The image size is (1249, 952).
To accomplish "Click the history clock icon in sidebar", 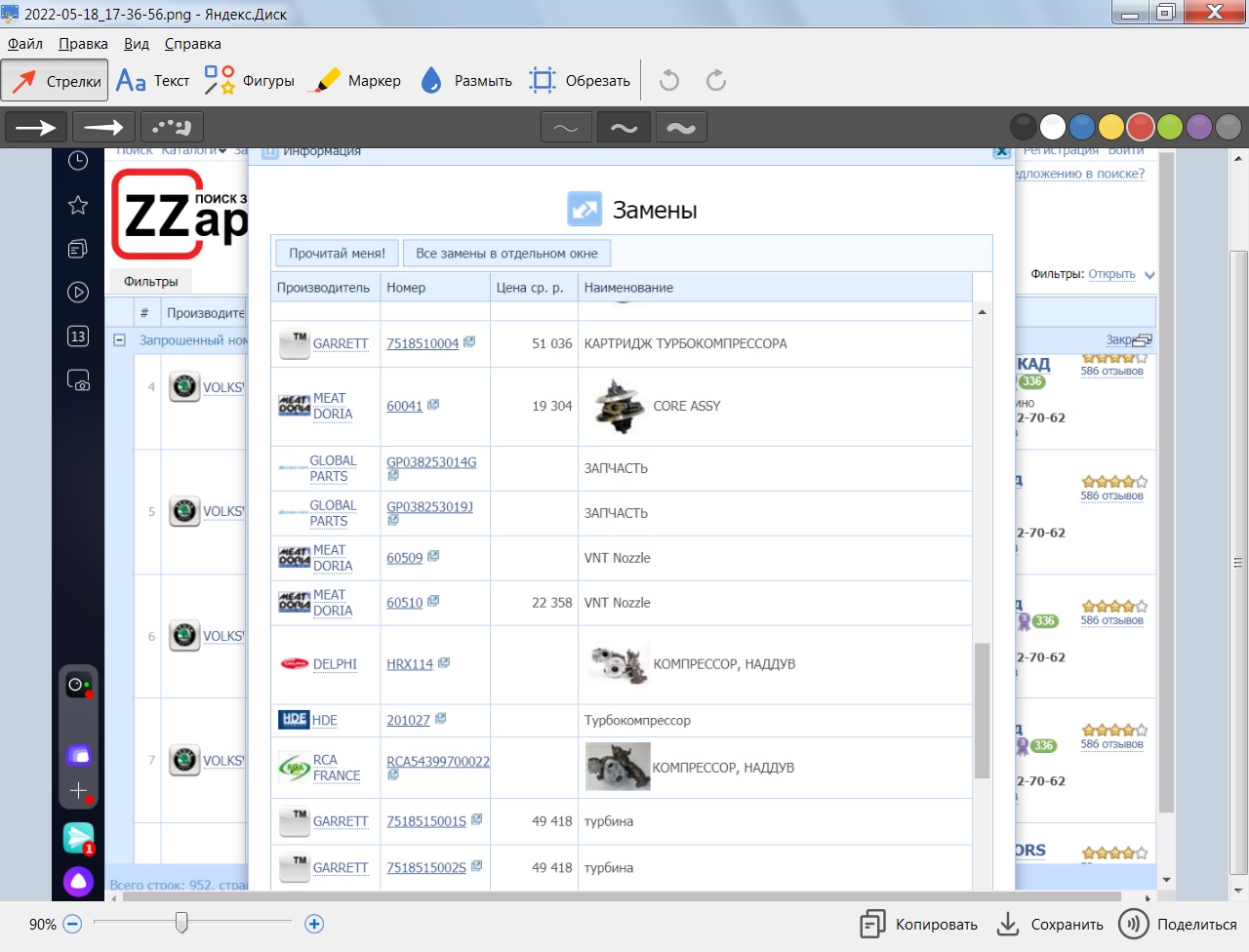I will (78, 160).
